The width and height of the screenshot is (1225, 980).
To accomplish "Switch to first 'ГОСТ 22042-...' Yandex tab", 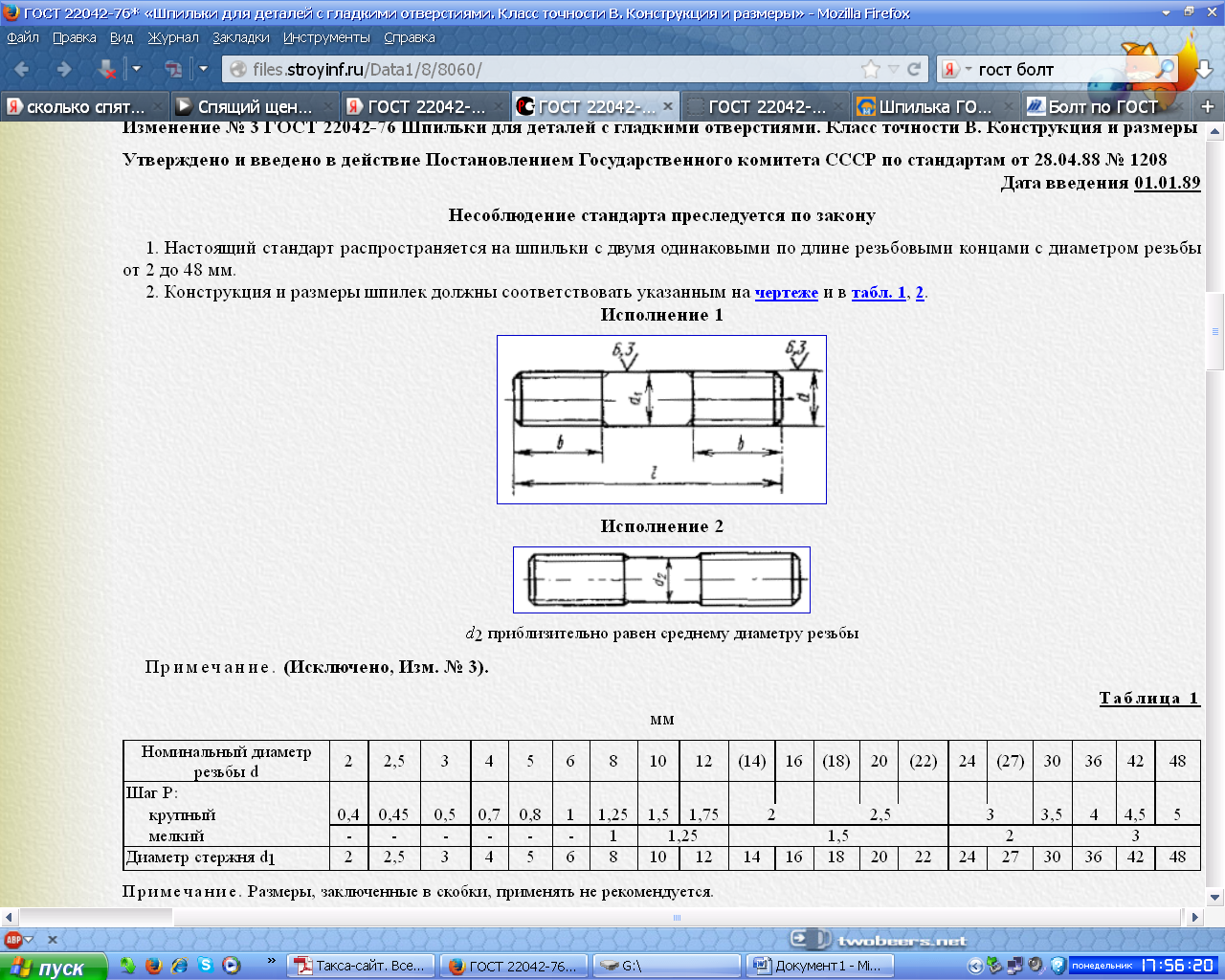I will (425, 106).
